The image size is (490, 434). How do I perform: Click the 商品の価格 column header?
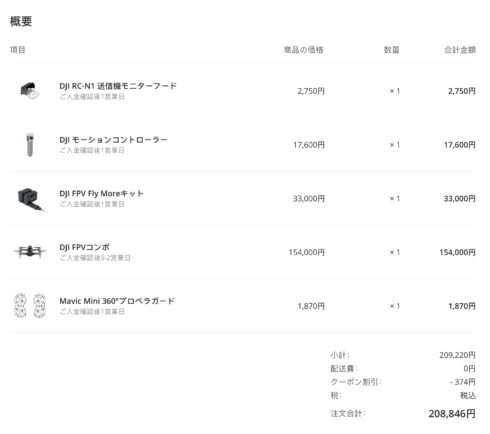point(304,50)
